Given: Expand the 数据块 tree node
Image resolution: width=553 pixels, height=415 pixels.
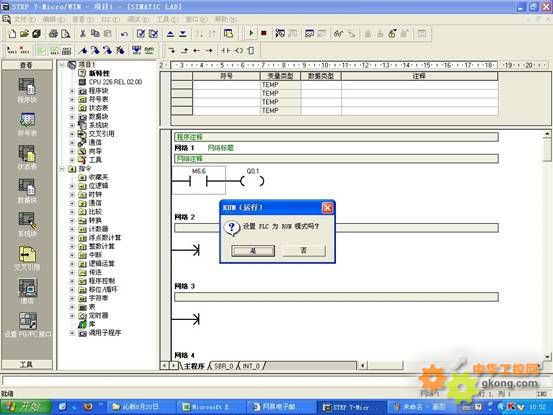Looking at the screenshot, I should [x=72, y=117].
